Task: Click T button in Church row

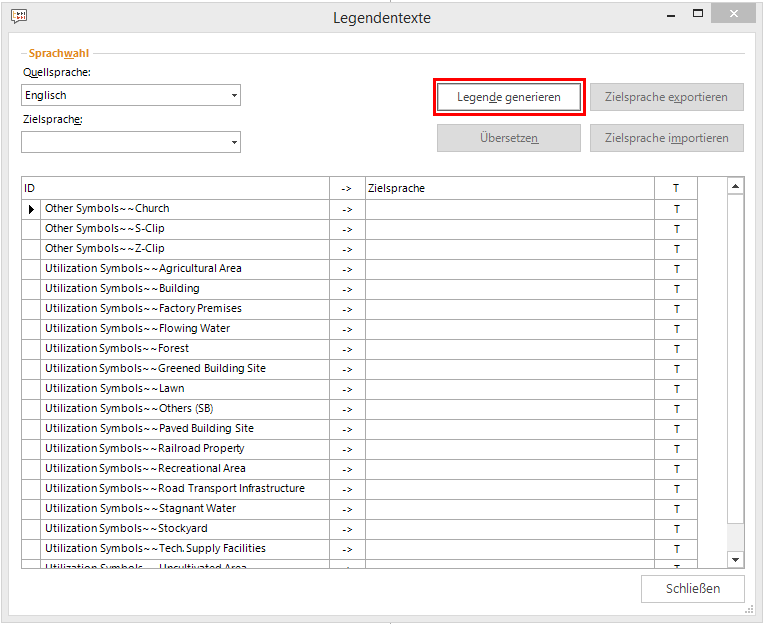Action: pos(676,209)
